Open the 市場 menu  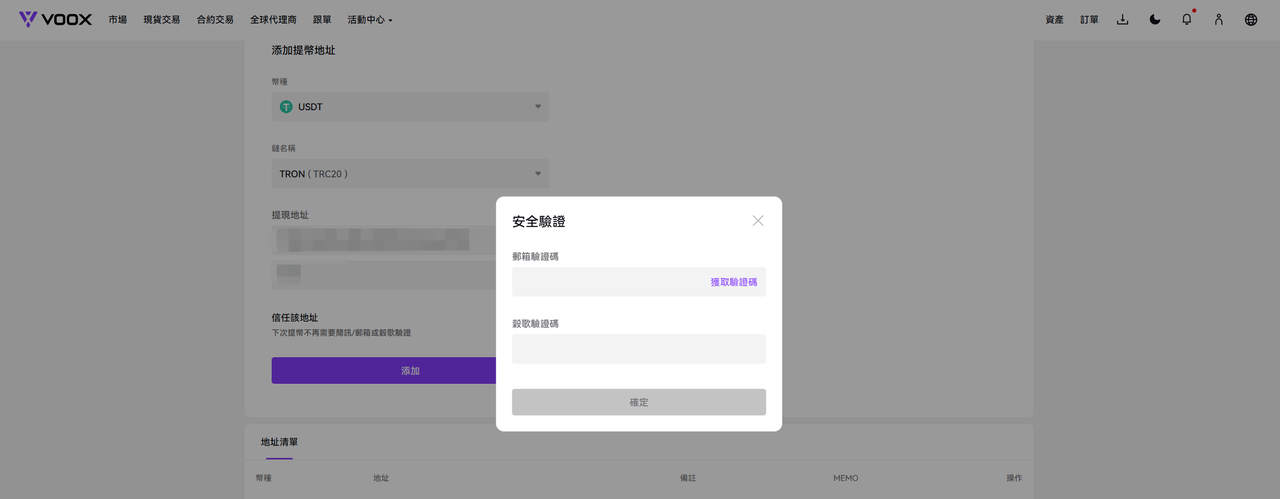(x=118, y=20)
